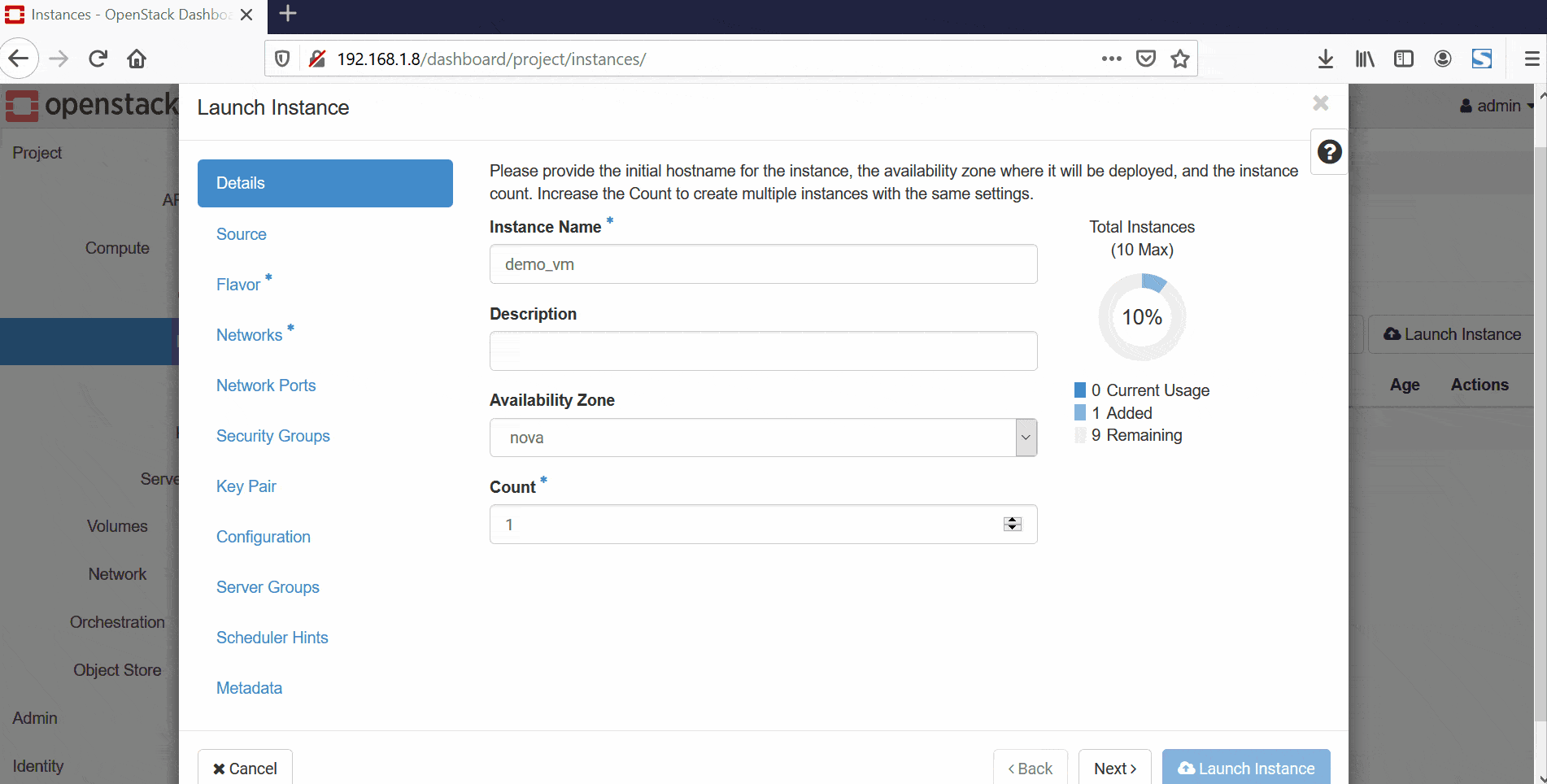Open the page actions overflow menu
Image resolution: width=1547 pixels, height=784 pixels.
(x=1111, y=59)
